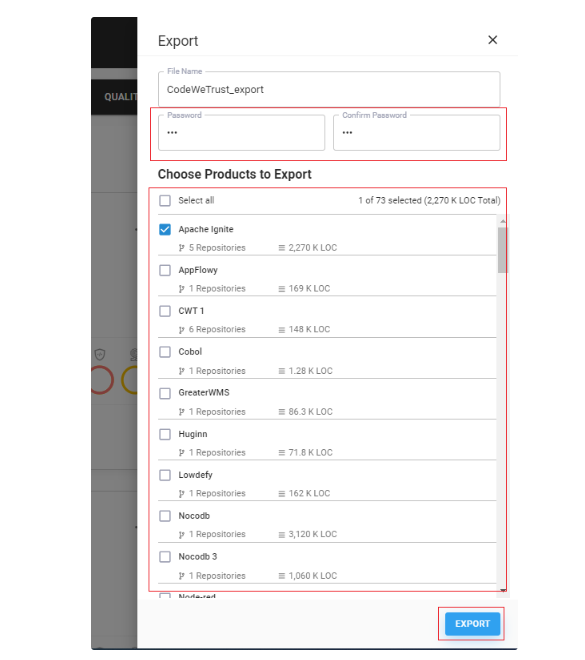Click the lines icon beside 169 K LOC

[282, 289]
